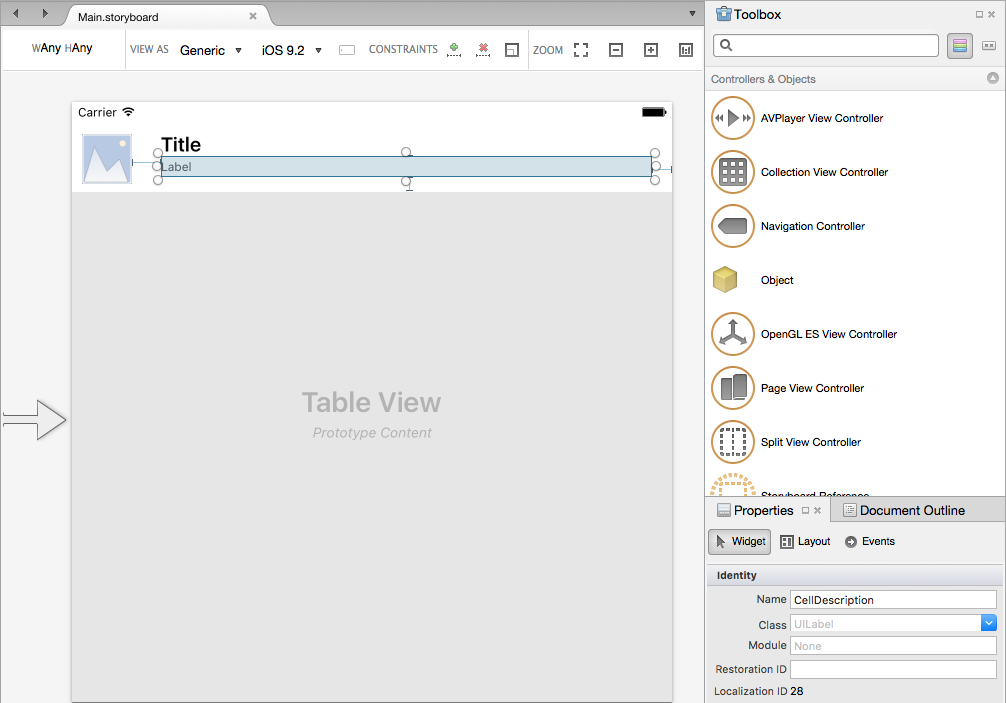The width and height of the screenshot is (1006, 703).
Task: Add recommended constraints with green plus icon
Action: (x=454, y=49)
